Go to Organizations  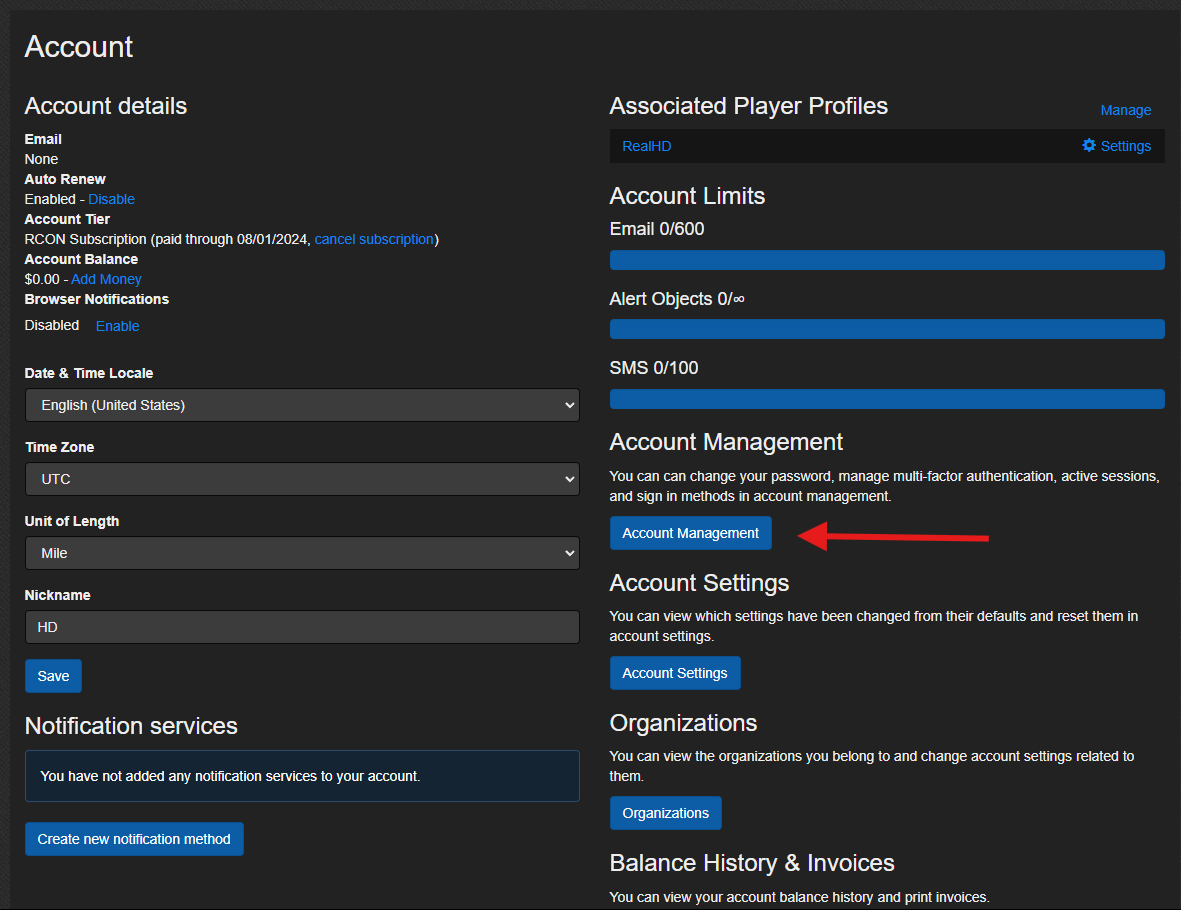(665, 813)
